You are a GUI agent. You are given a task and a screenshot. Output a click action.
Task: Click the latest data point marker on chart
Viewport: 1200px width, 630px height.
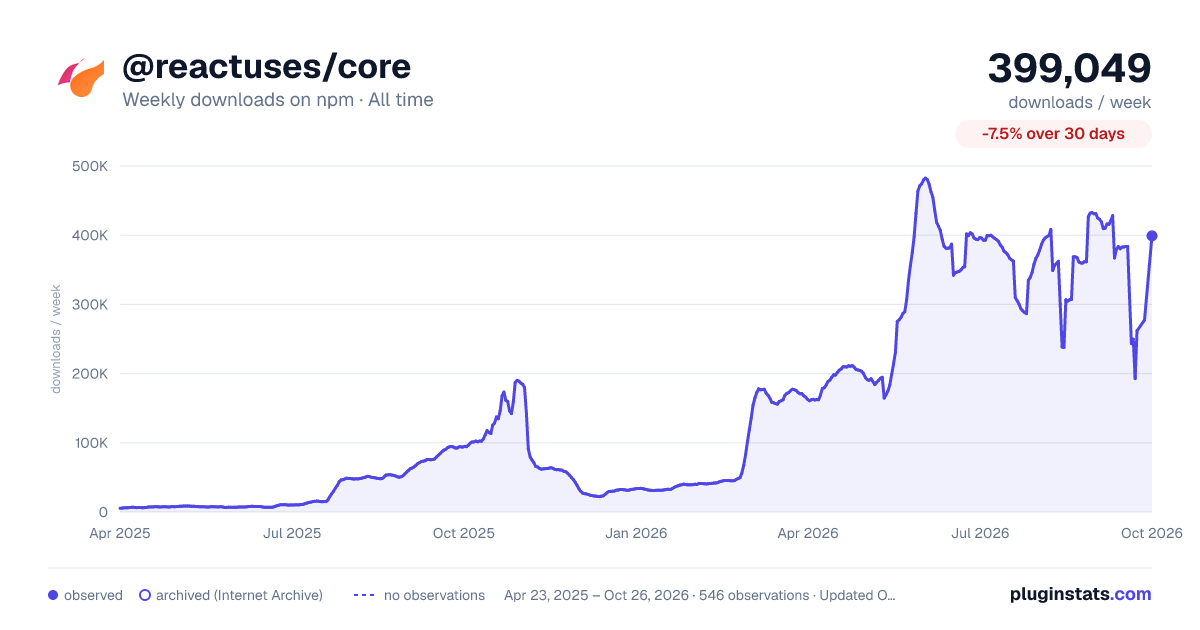(x=1151, y=236)
